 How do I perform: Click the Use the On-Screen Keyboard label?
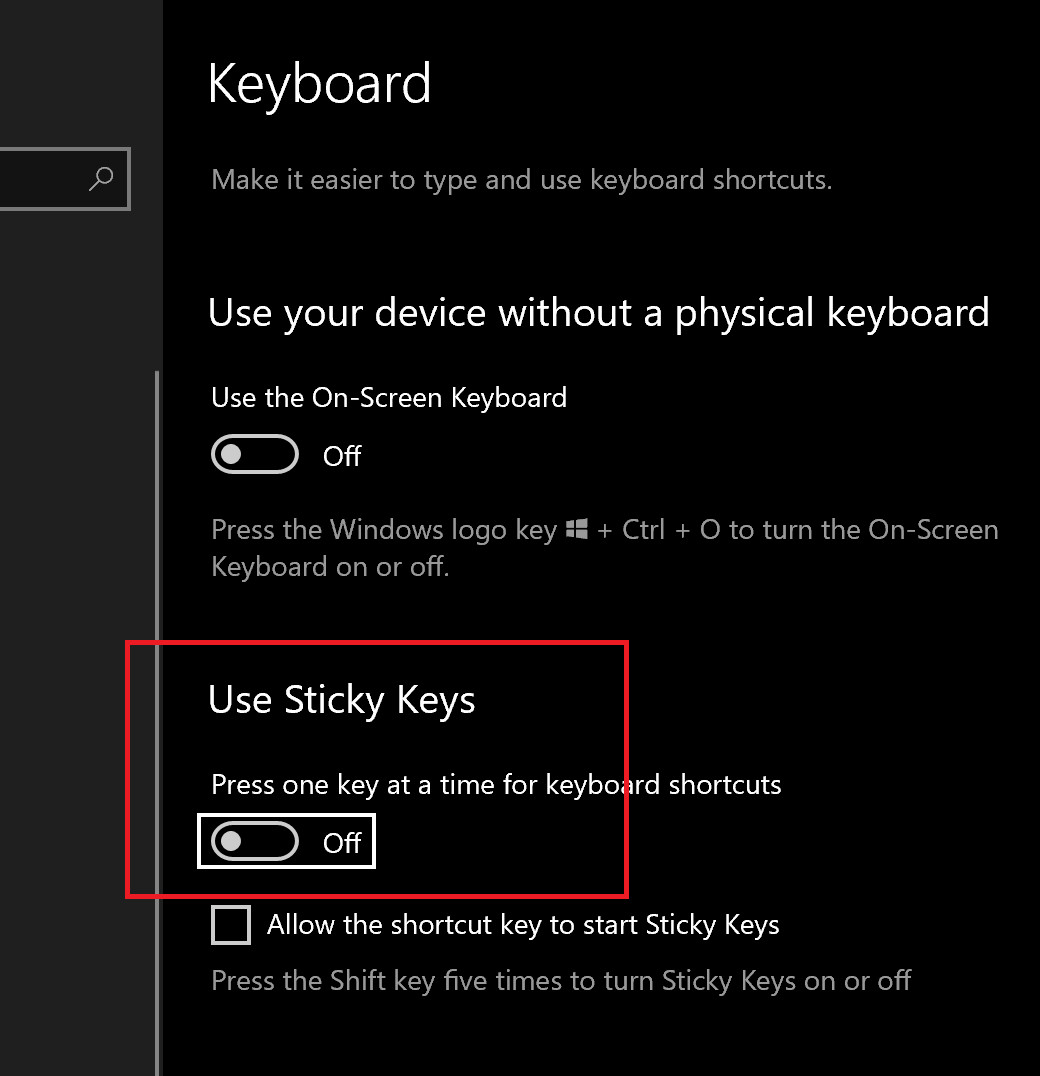(x=389, y=398)
